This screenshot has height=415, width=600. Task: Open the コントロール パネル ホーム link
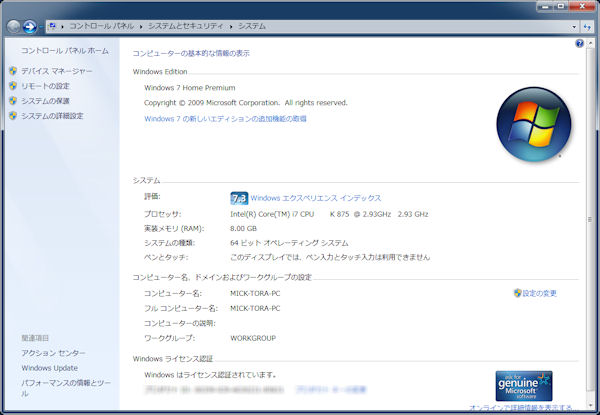pyautogui.click(x=65, y=50)
